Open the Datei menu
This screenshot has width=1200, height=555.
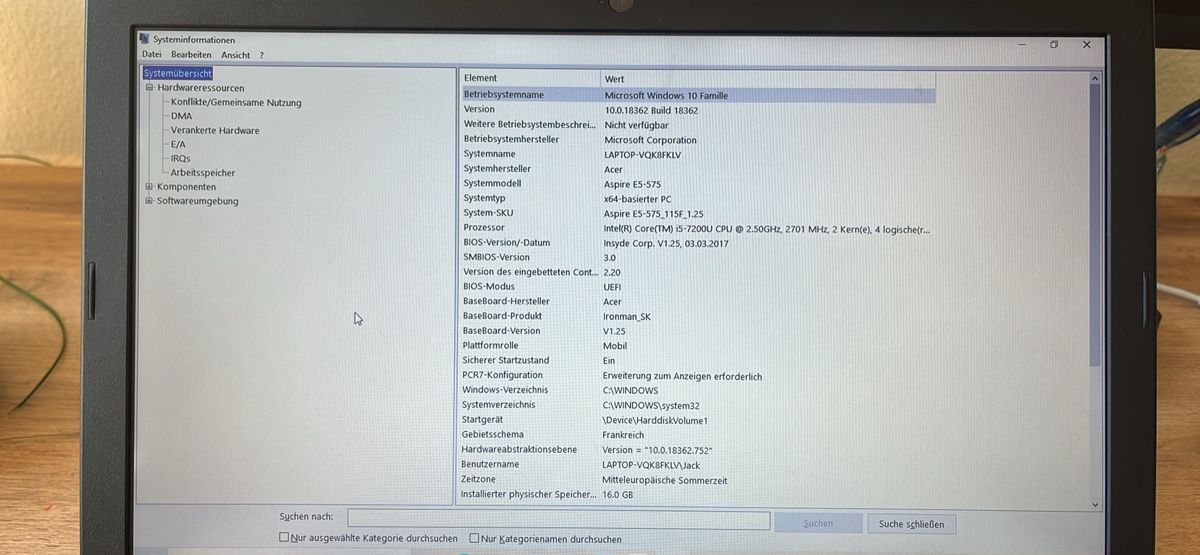[x=151, y=54]
